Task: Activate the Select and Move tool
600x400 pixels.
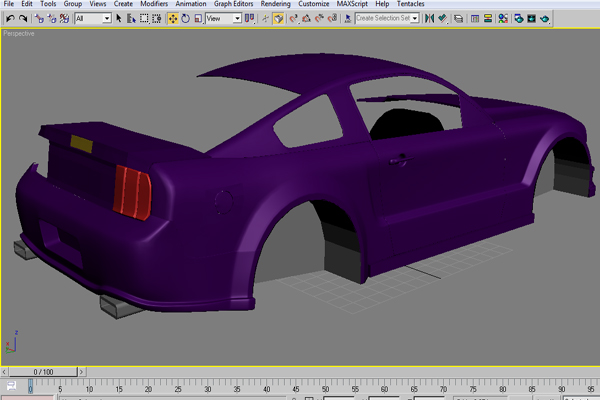Action: [x=173, y=18]
